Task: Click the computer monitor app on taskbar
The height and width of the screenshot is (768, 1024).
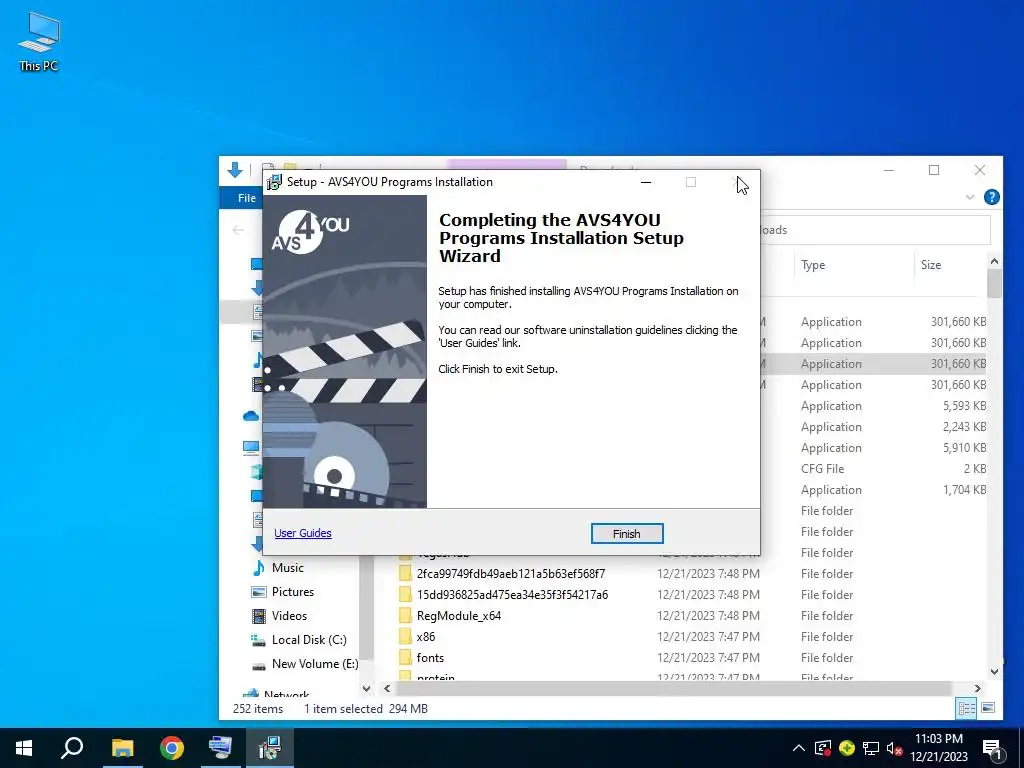Action: point(220,748)
